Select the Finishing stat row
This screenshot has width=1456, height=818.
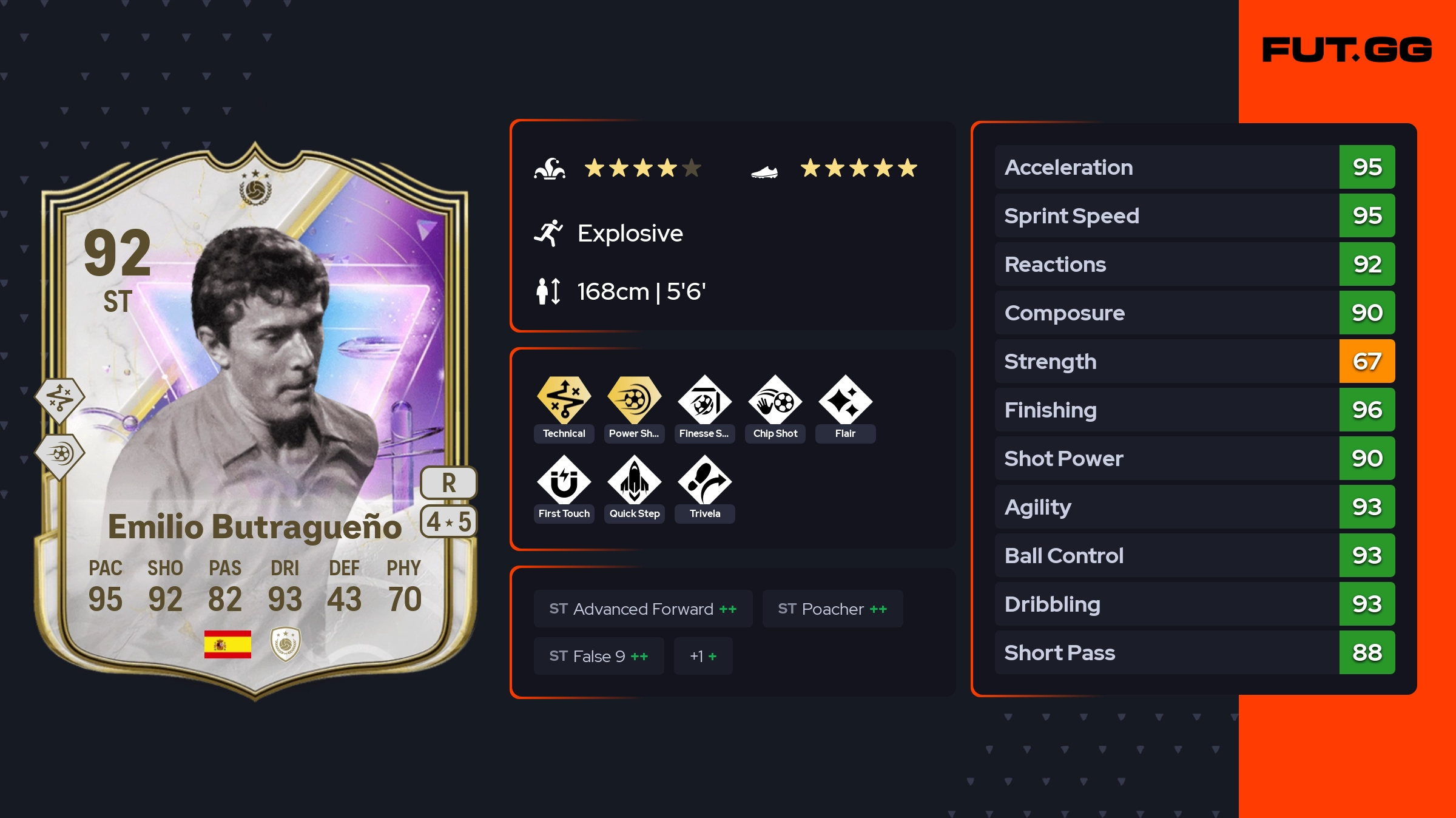[1195, 410]
